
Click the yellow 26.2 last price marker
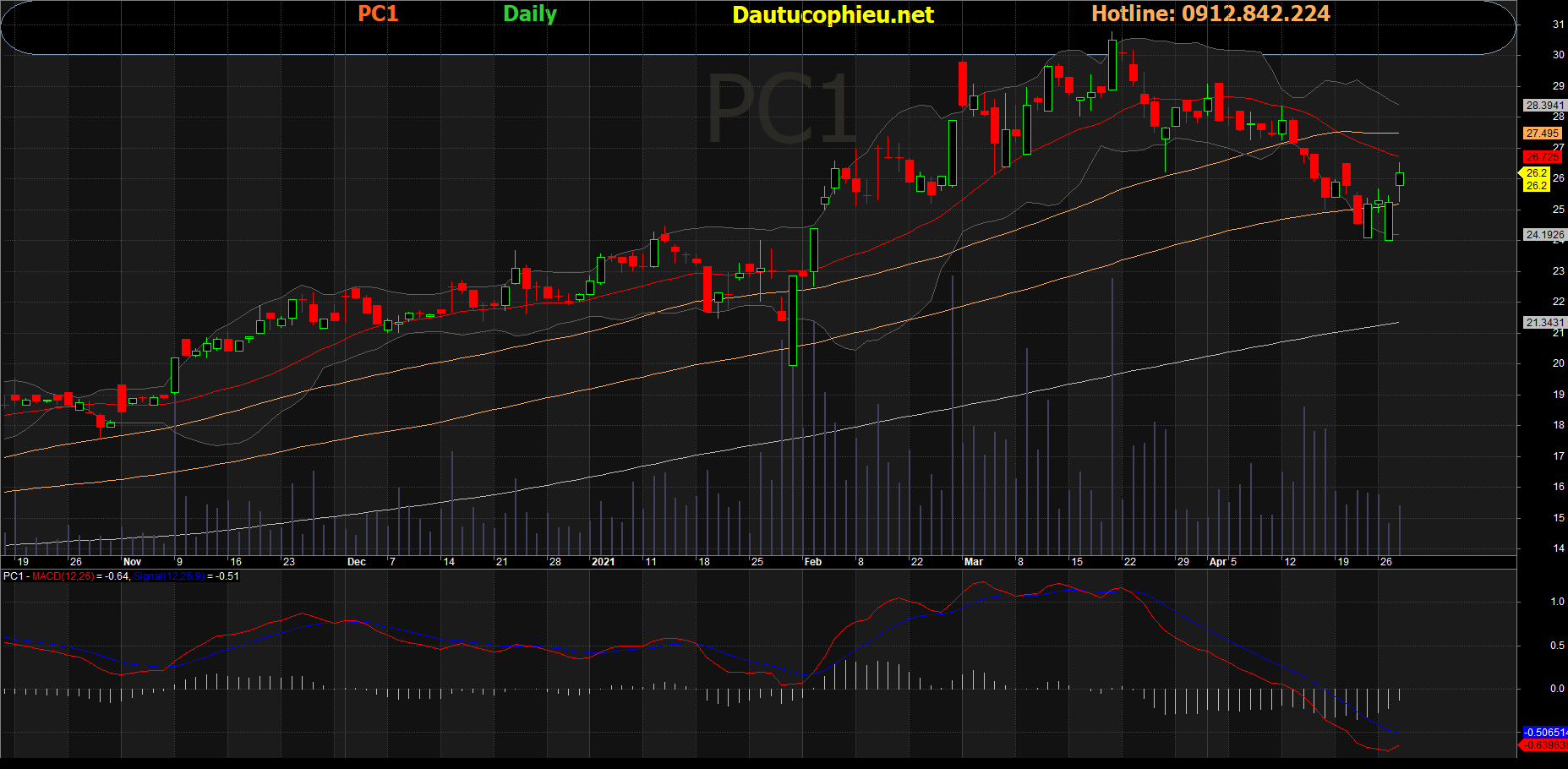click(1536, 173)
